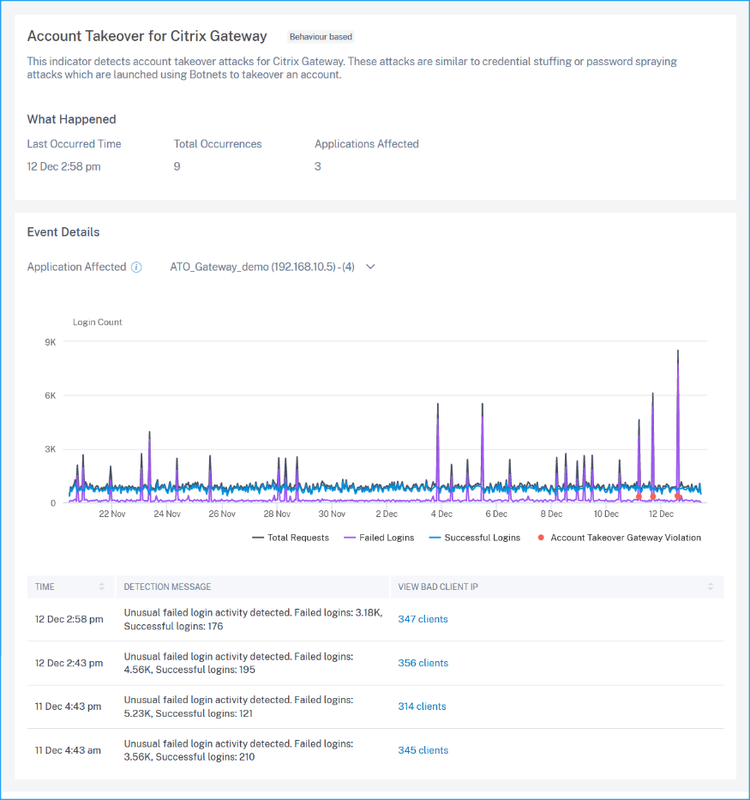Select the 11 Dec 4:43 pm table cell
This screenshot has width=750, height=800.
tap(68, 706)
